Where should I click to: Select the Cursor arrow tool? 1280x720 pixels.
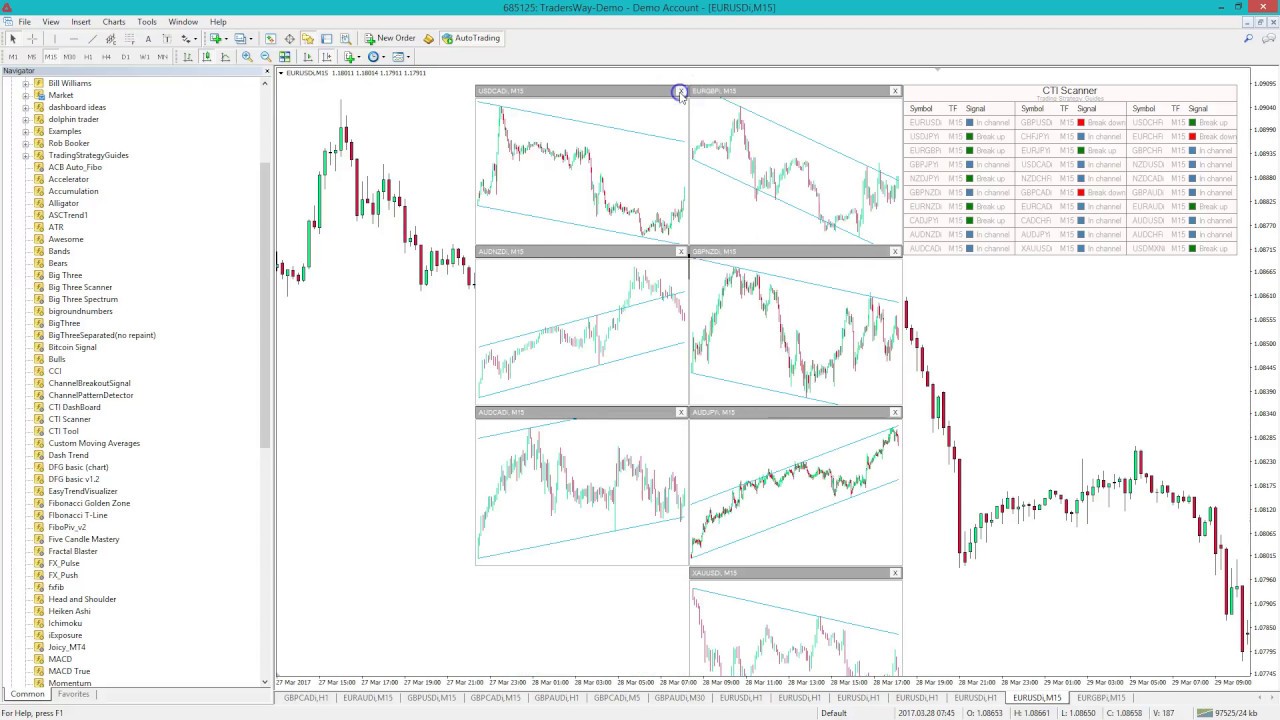(13, 38)
